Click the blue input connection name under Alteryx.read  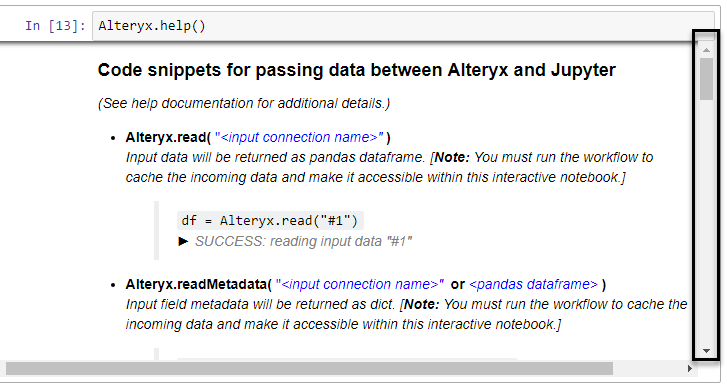click(x=299, y=137)
